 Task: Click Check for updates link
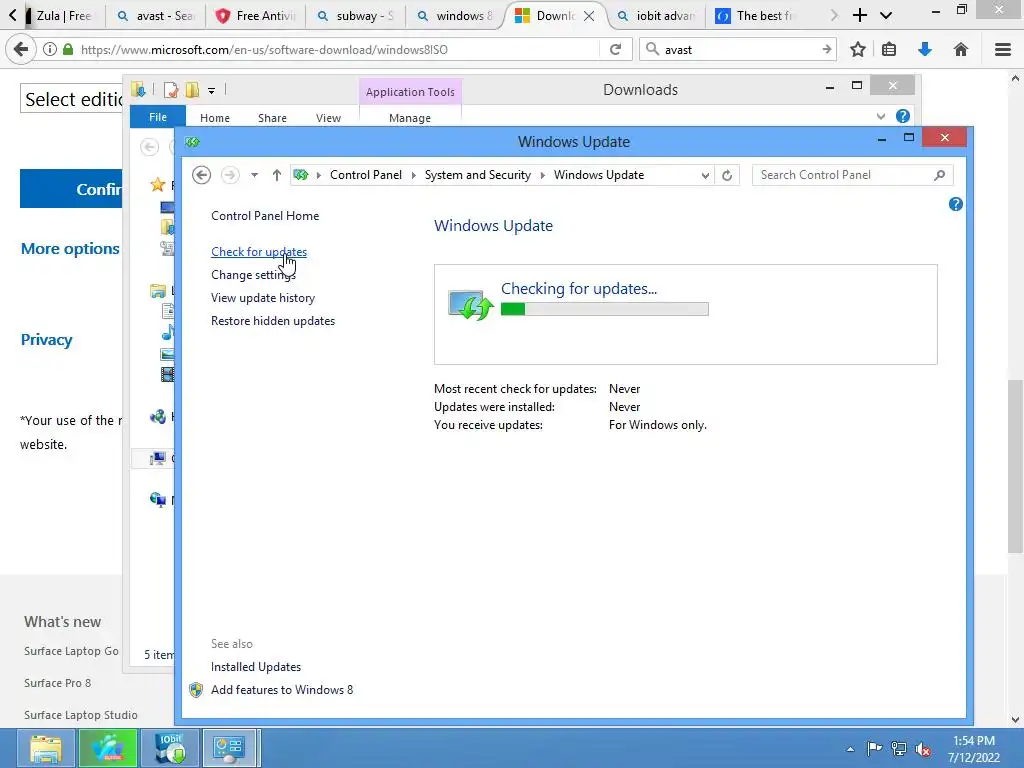259,252
